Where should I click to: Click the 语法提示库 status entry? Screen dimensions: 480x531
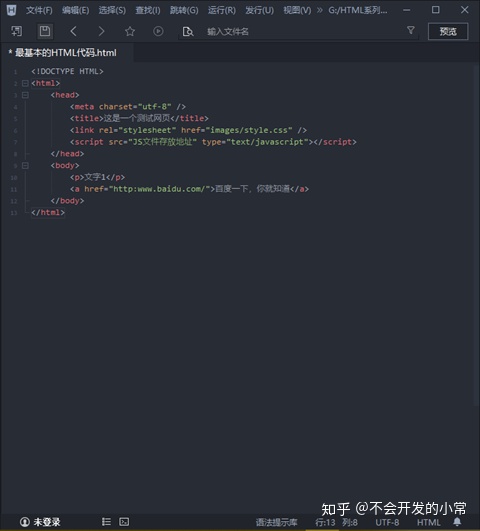pos(276,523)
